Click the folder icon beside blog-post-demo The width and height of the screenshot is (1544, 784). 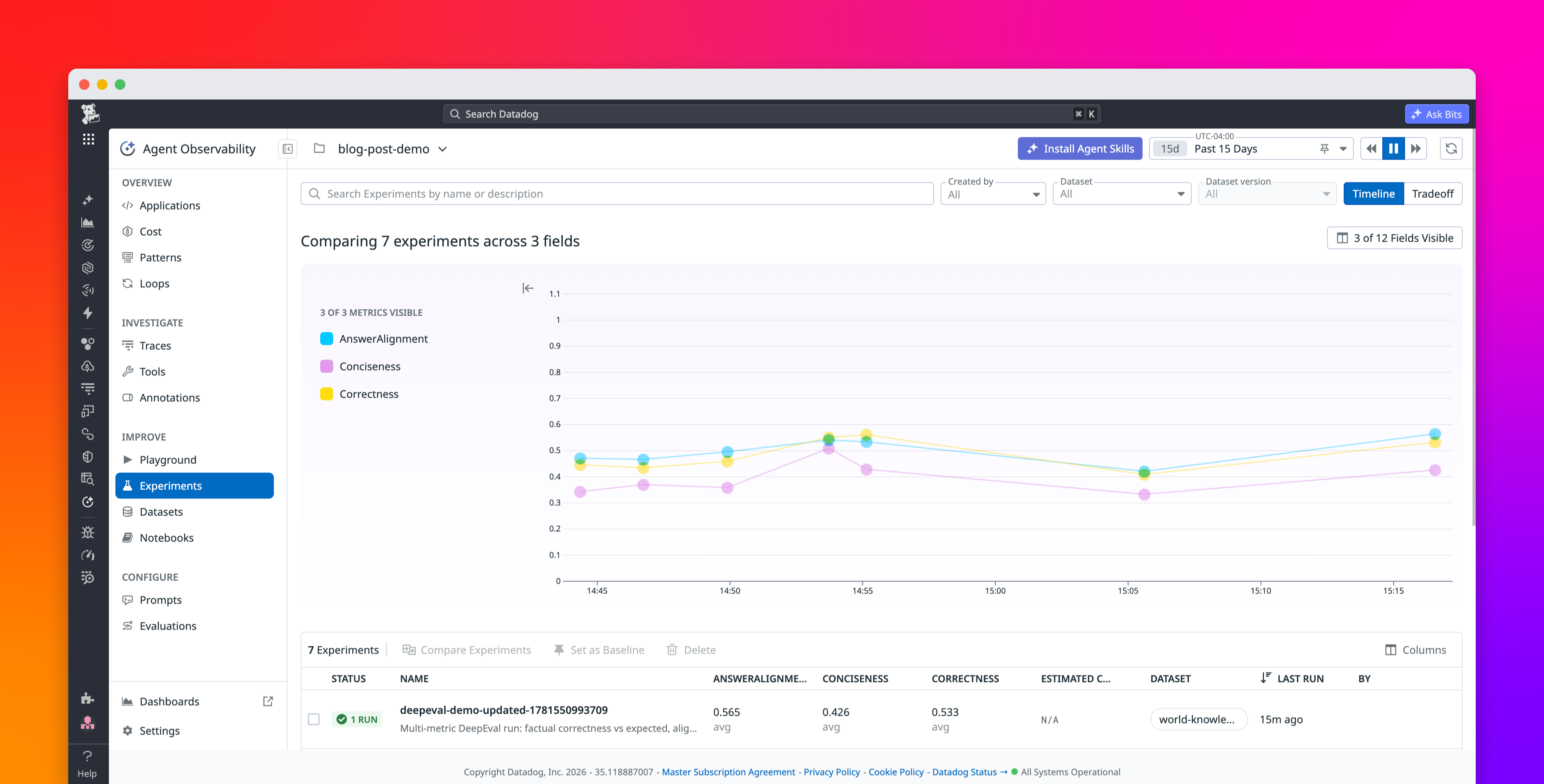point(319,148)
